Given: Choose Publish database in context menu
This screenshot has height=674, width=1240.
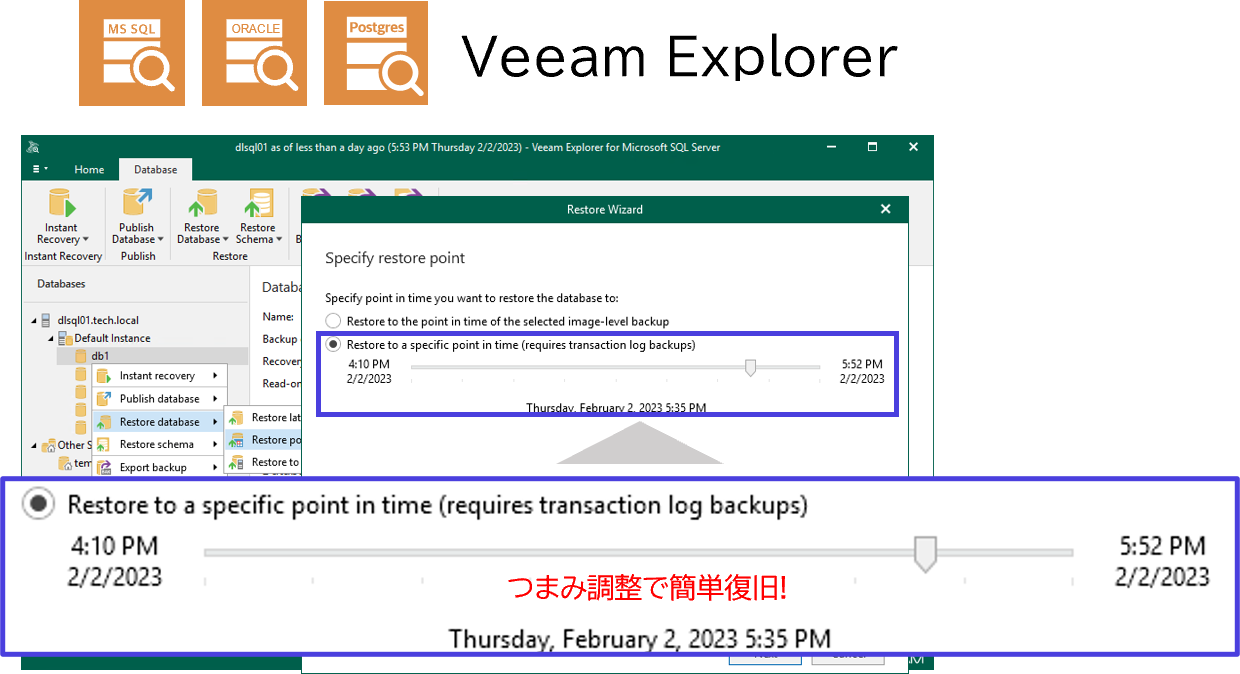Looking at the screenshot, I should pos(159,398).
